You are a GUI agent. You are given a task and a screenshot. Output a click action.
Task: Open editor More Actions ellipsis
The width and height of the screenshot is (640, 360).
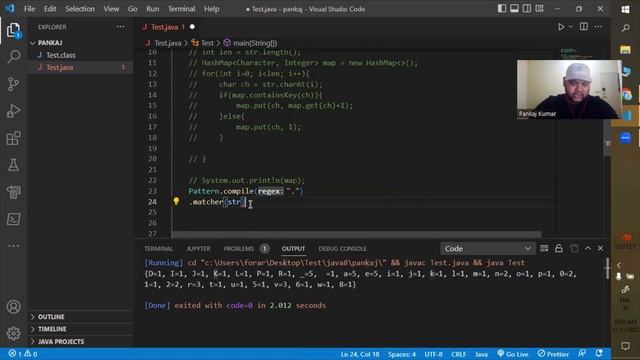[598, 27]
